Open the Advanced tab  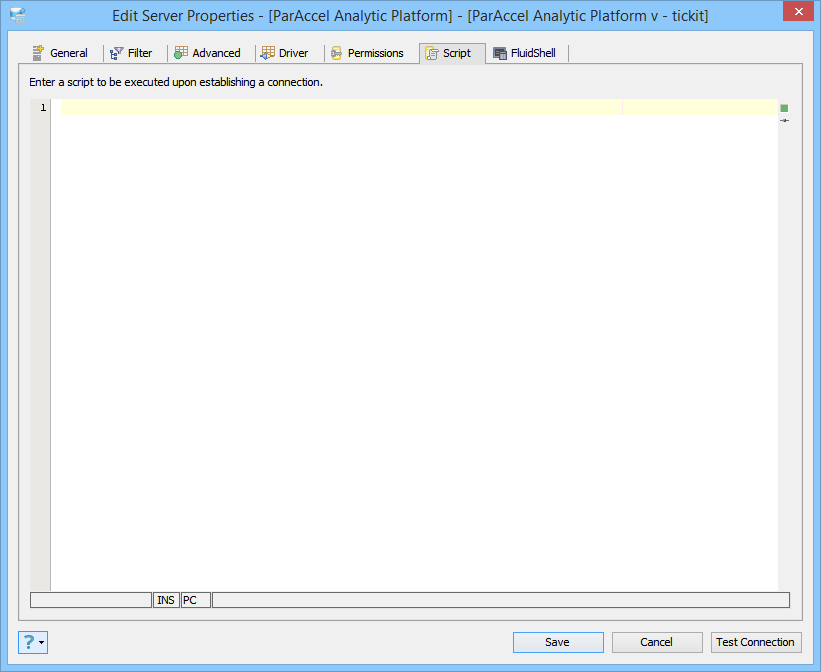(207, 53)
